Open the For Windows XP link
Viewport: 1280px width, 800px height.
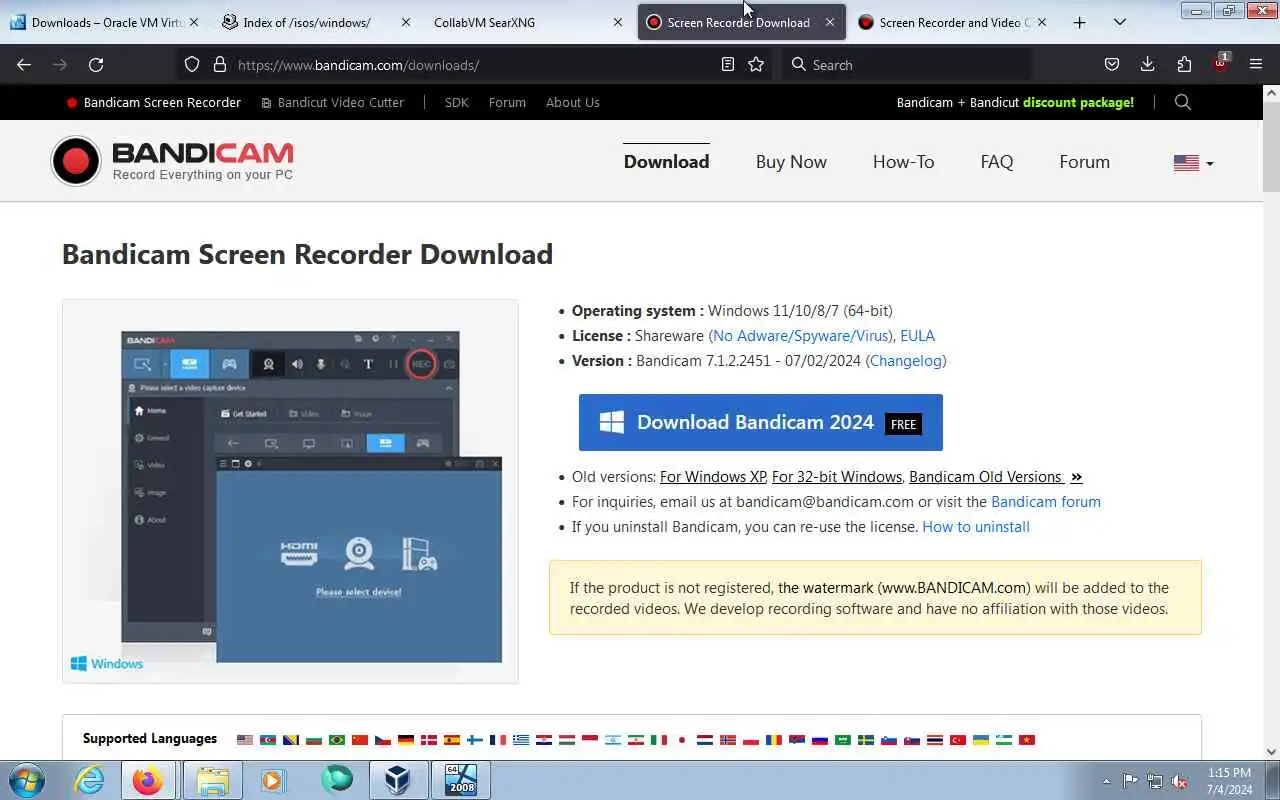(713, 477)
